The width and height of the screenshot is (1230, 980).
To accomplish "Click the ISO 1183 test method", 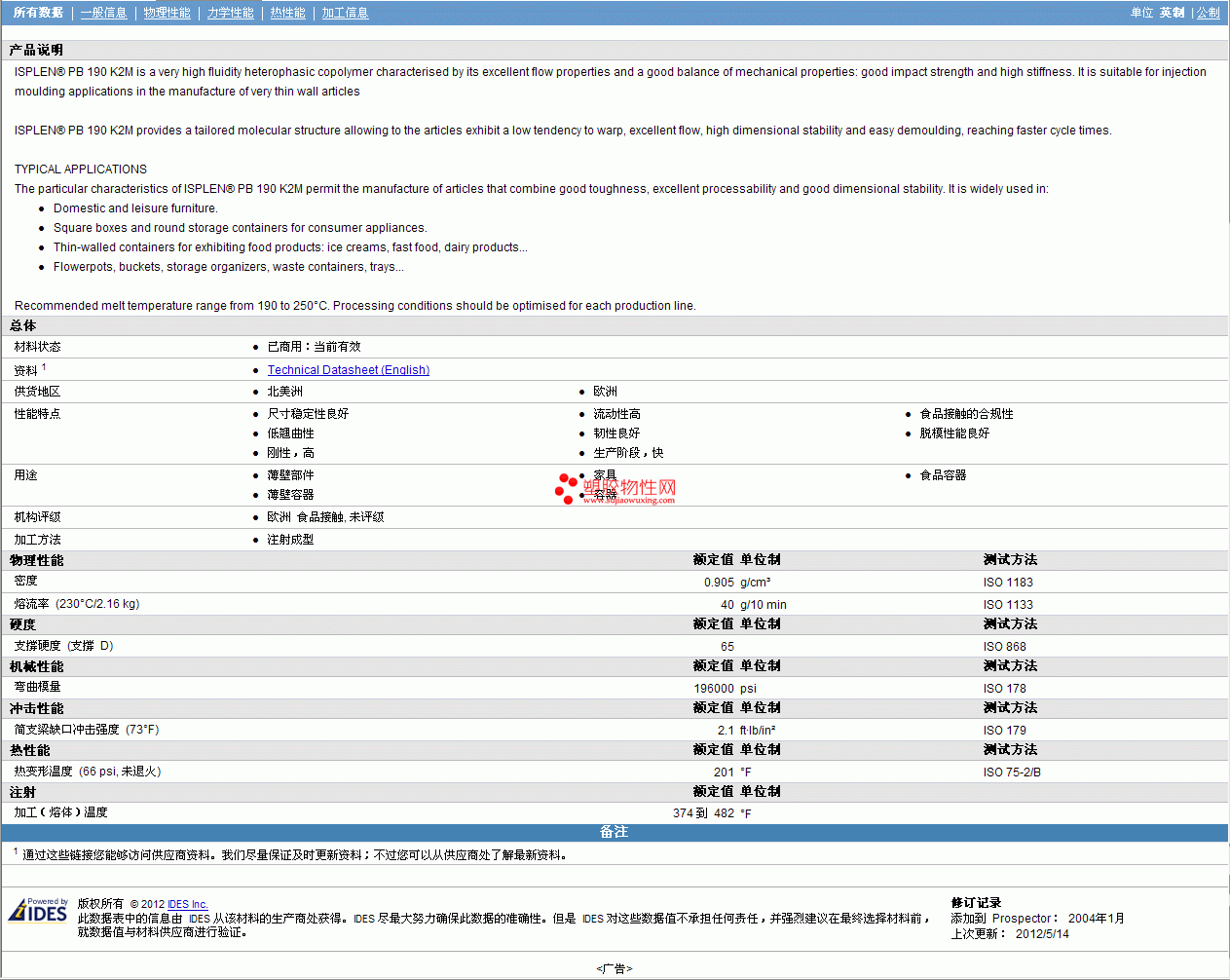I will [x=1007, y=583].
